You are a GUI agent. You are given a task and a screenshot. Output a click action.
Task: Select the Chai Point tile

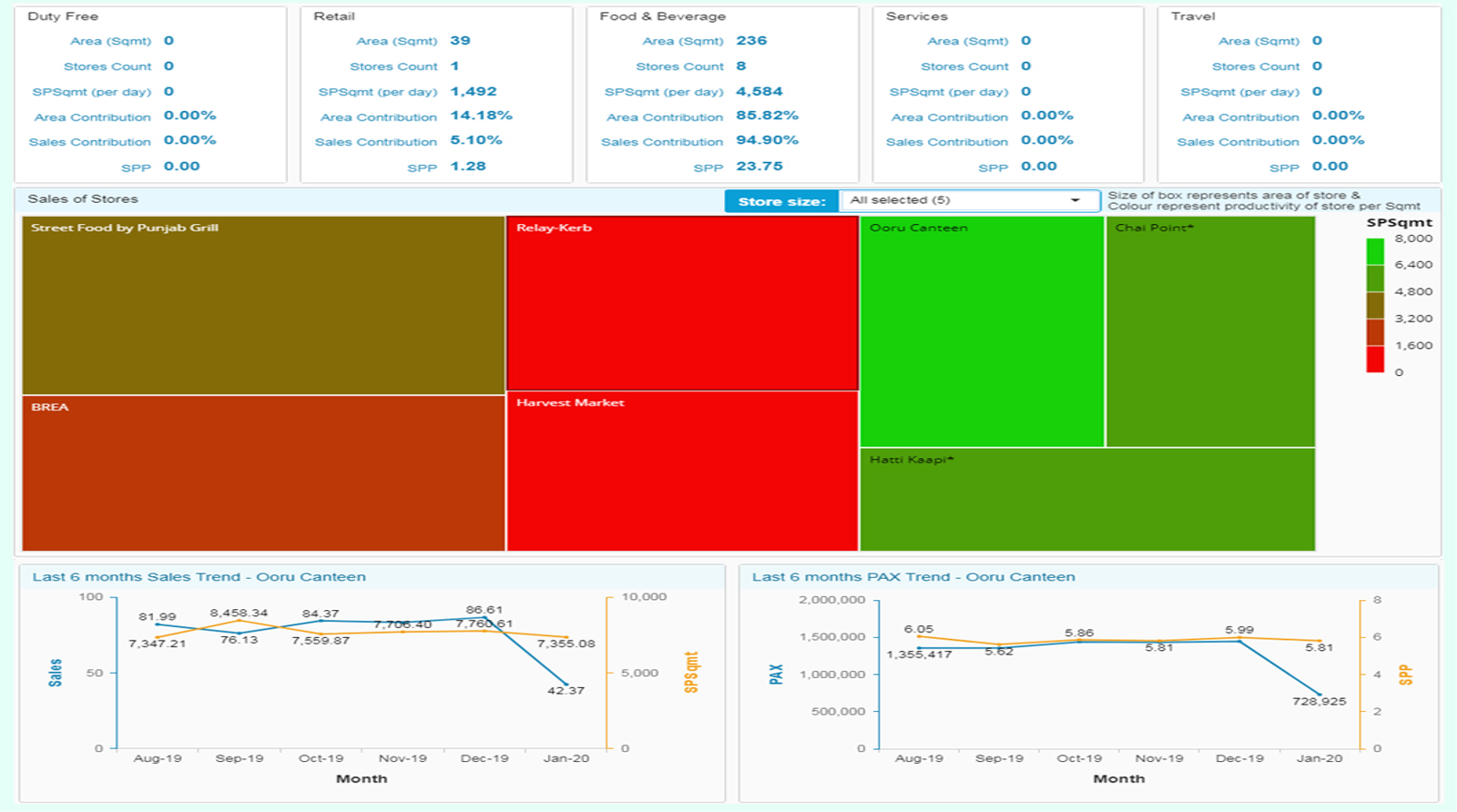1210,332
